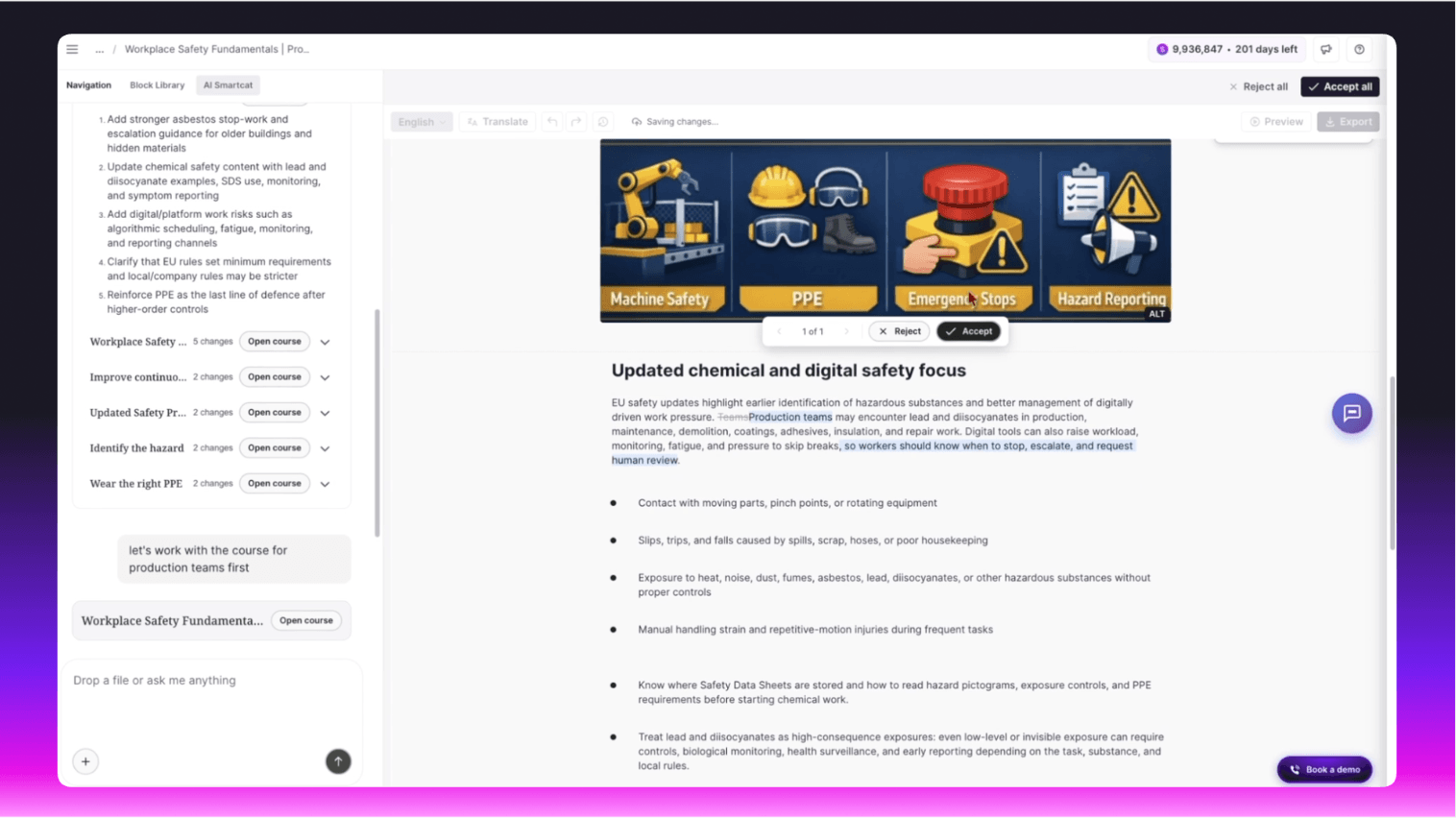The width and height of the screenshot is (1456, 818).
Task: Click Reject all button
Action: coord(1258,86)
